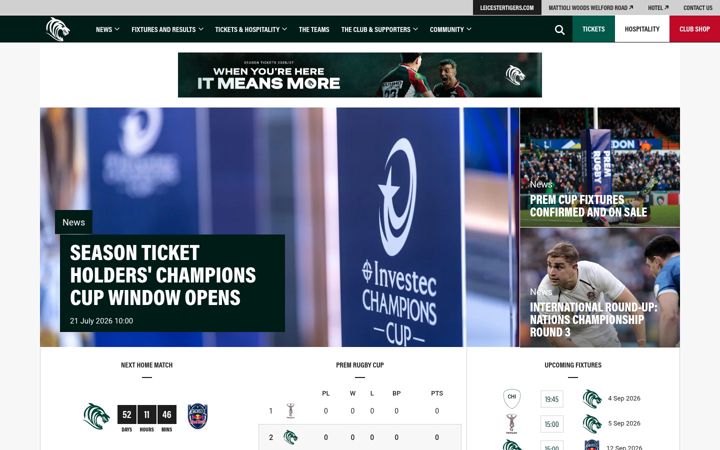Go to The Teams page
The image size is (720, 450).
(314, 29)
